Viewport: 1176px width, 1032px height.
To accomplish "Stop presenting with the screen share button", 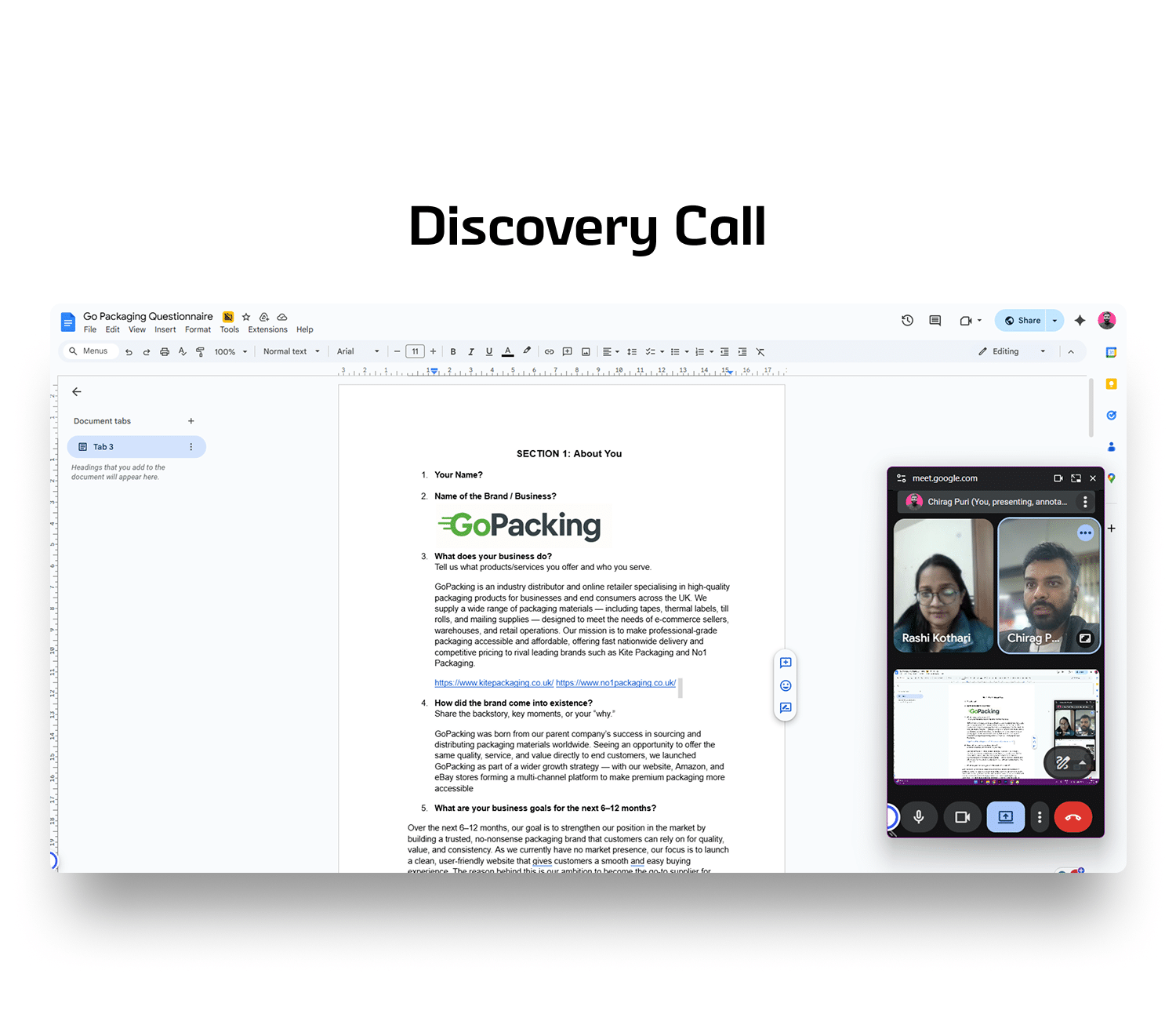I will (x=1005, y=817).
